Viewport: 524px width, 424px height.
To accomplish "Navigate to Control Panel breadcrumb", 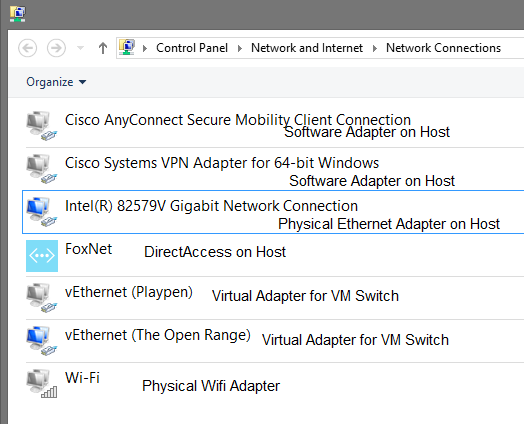I will (192, 48).
